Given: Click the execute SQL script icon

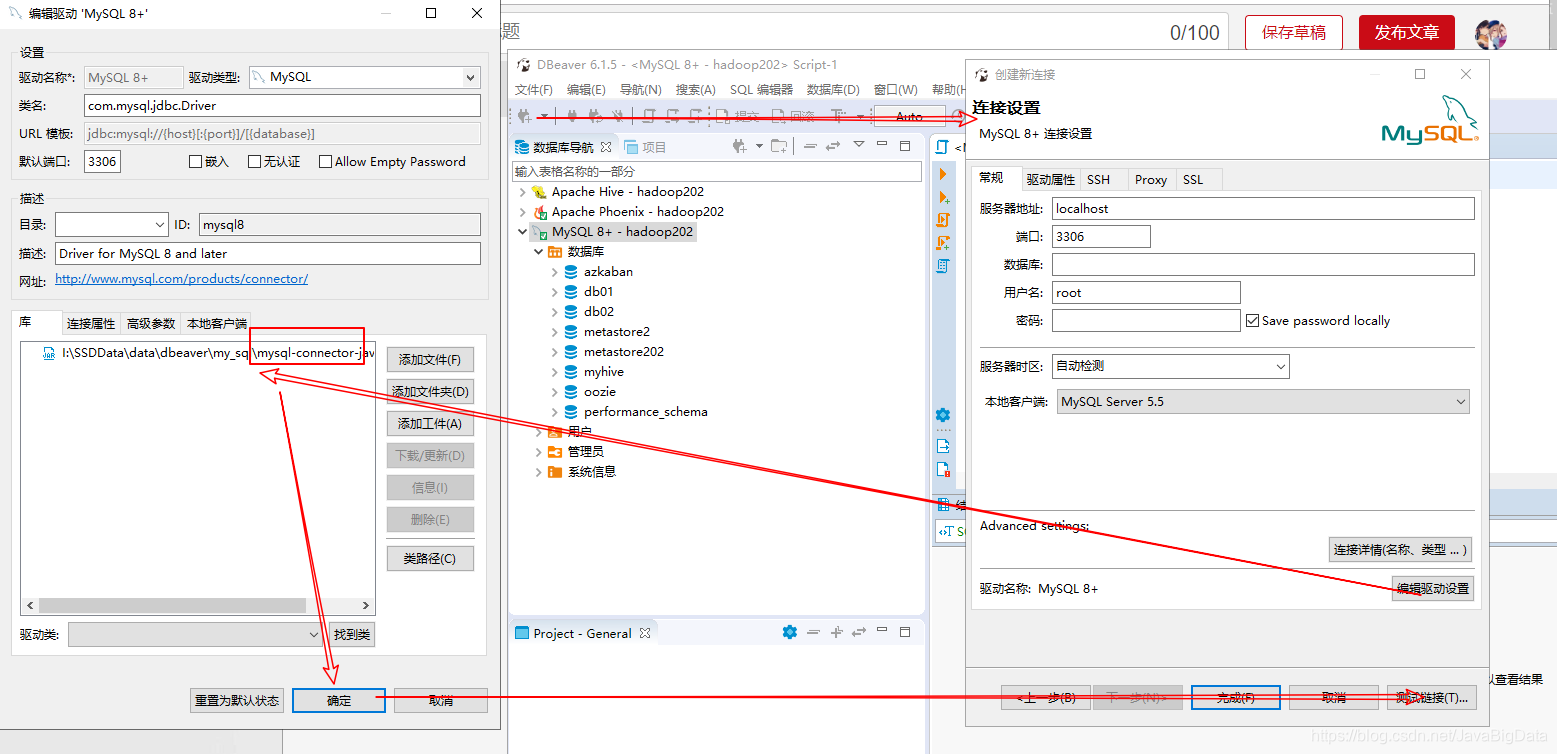Looking at the screenshot, I should [943, 220].
